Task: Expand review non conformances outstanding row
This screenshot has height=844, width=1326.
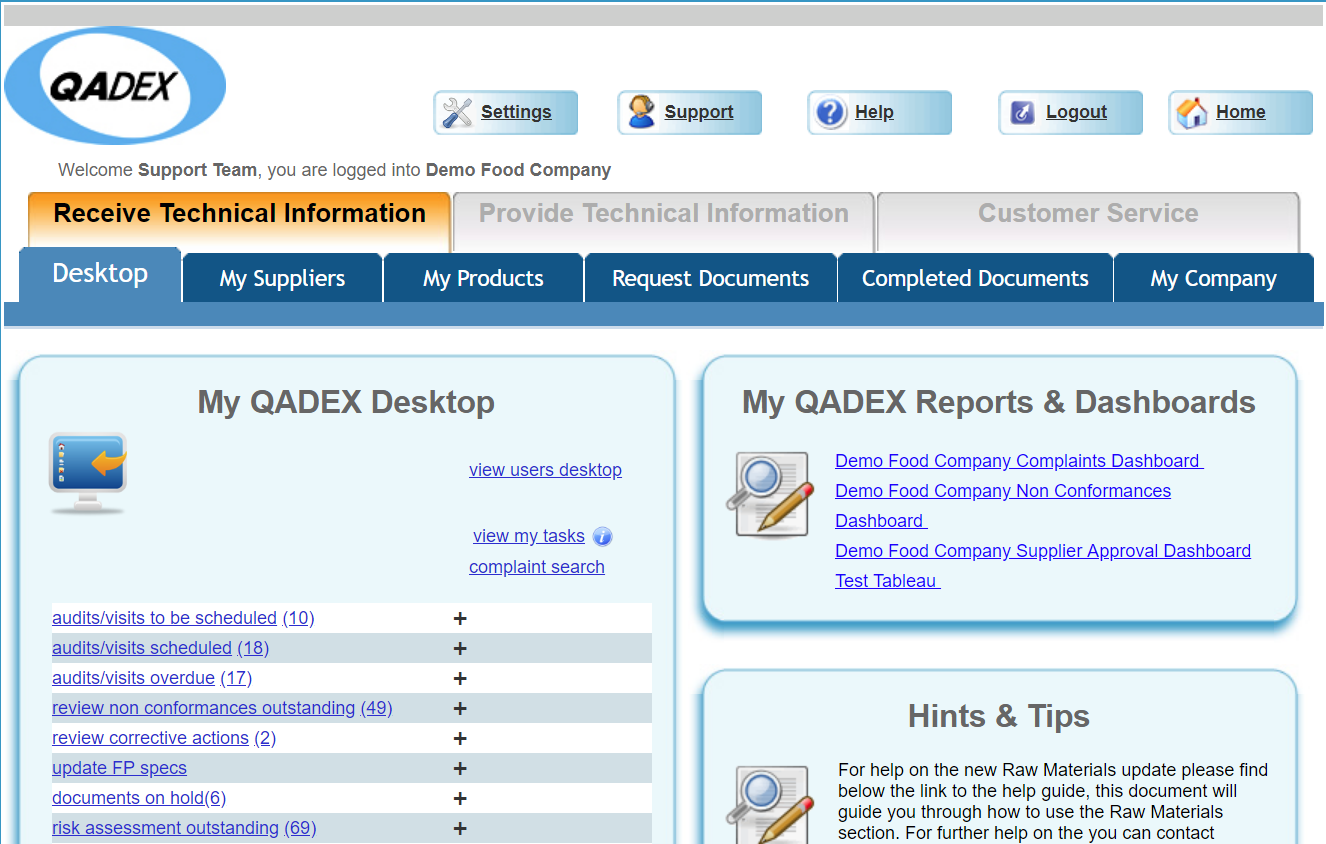Action: tap(460, 708)
